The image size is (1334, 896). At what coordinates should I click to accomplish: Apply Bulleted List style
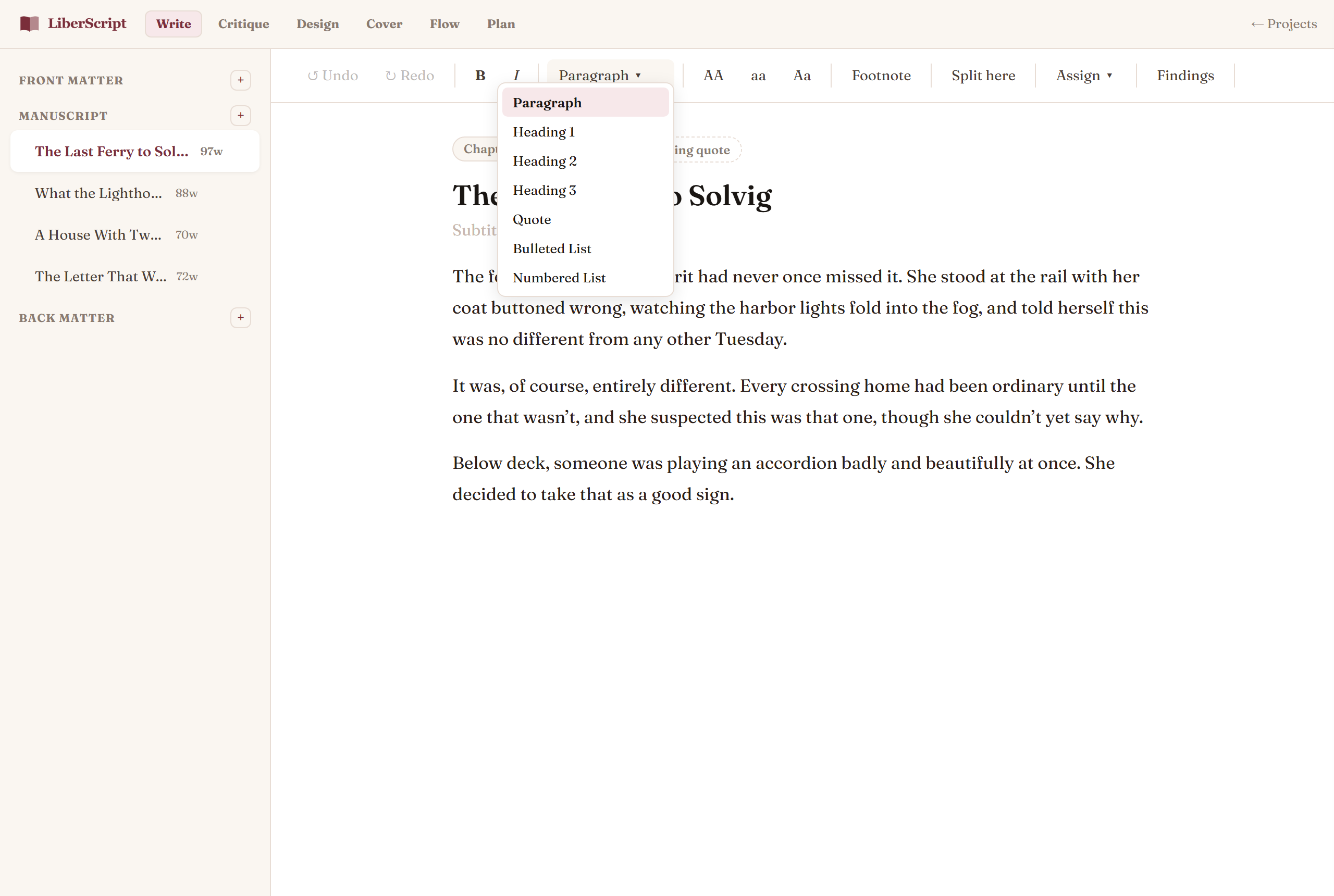coord(585,248)
